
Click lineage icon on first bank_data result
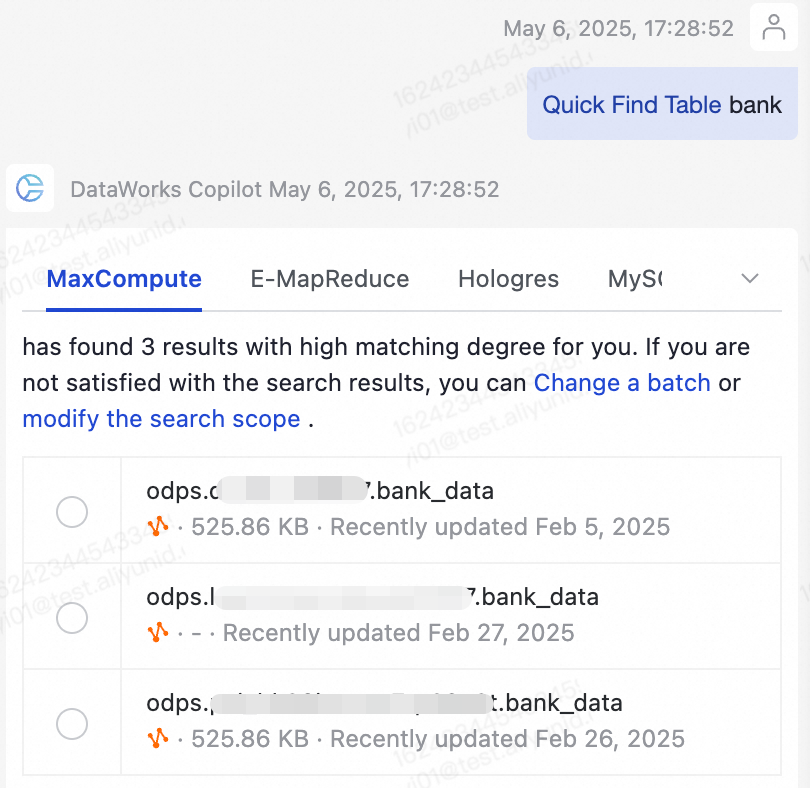[157, 526]
